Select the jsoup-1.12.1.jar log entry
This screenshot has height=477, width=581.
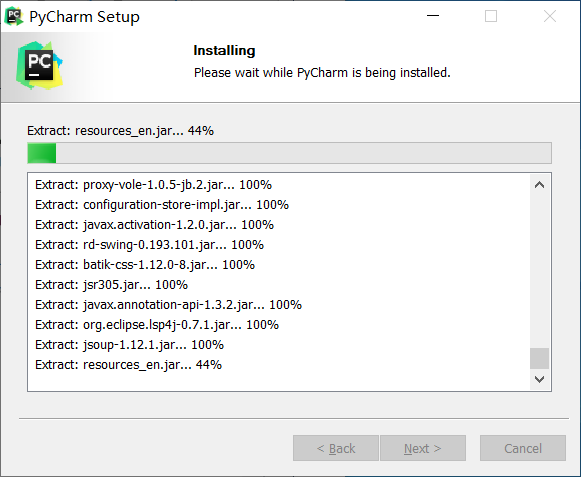(129, 345)
